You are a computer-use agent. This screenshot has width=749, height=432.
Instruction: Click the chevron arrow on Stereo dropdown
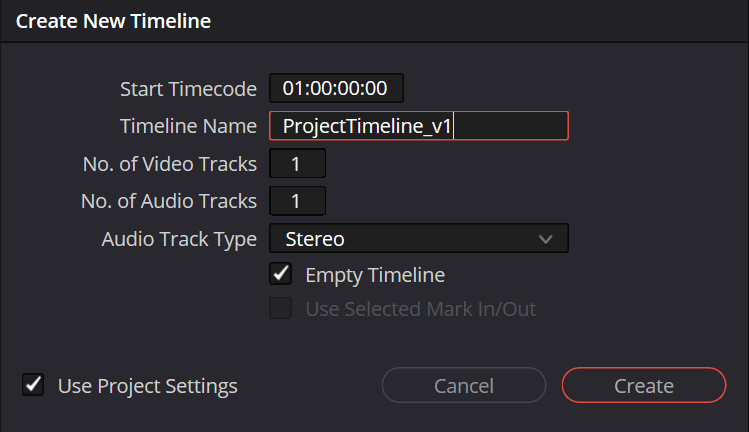click(545, 239)
